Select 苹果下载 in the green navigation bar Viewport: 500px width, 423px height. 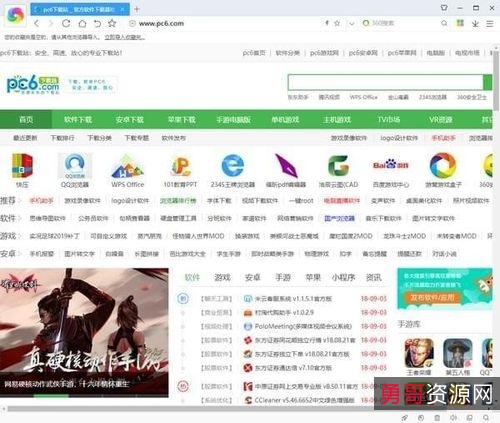click(182, 119)
